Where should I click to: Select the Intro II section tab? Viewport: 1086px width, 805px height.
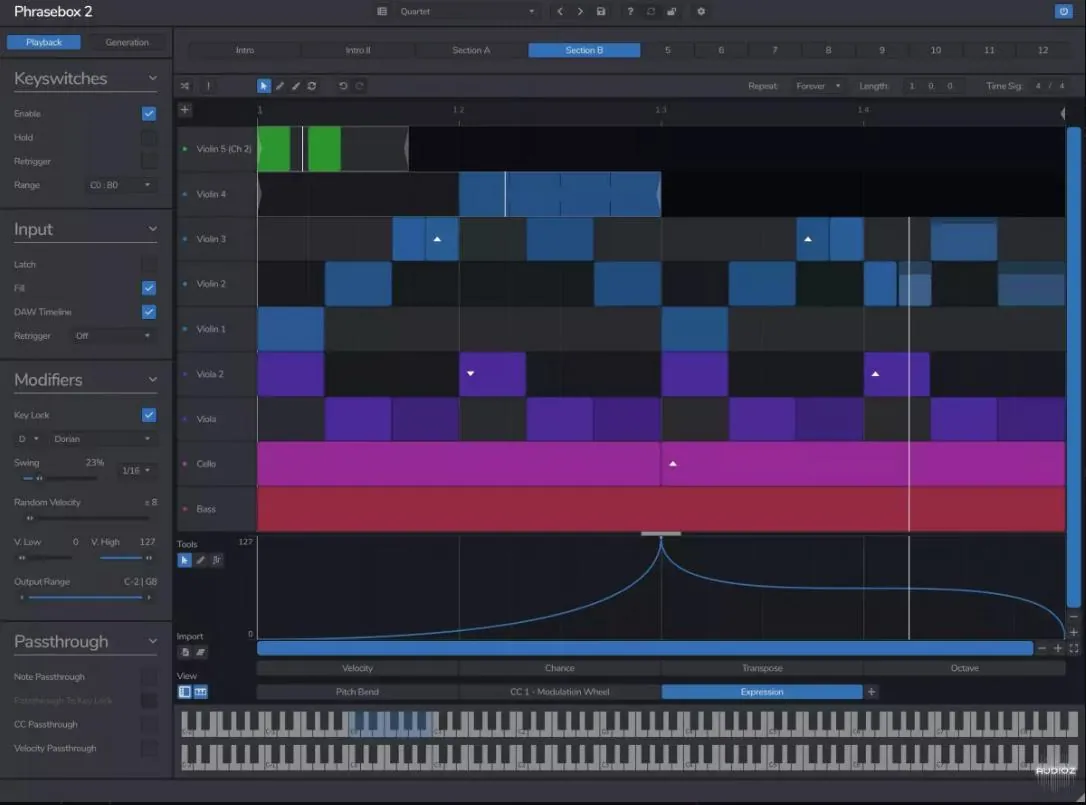(357, 48)
